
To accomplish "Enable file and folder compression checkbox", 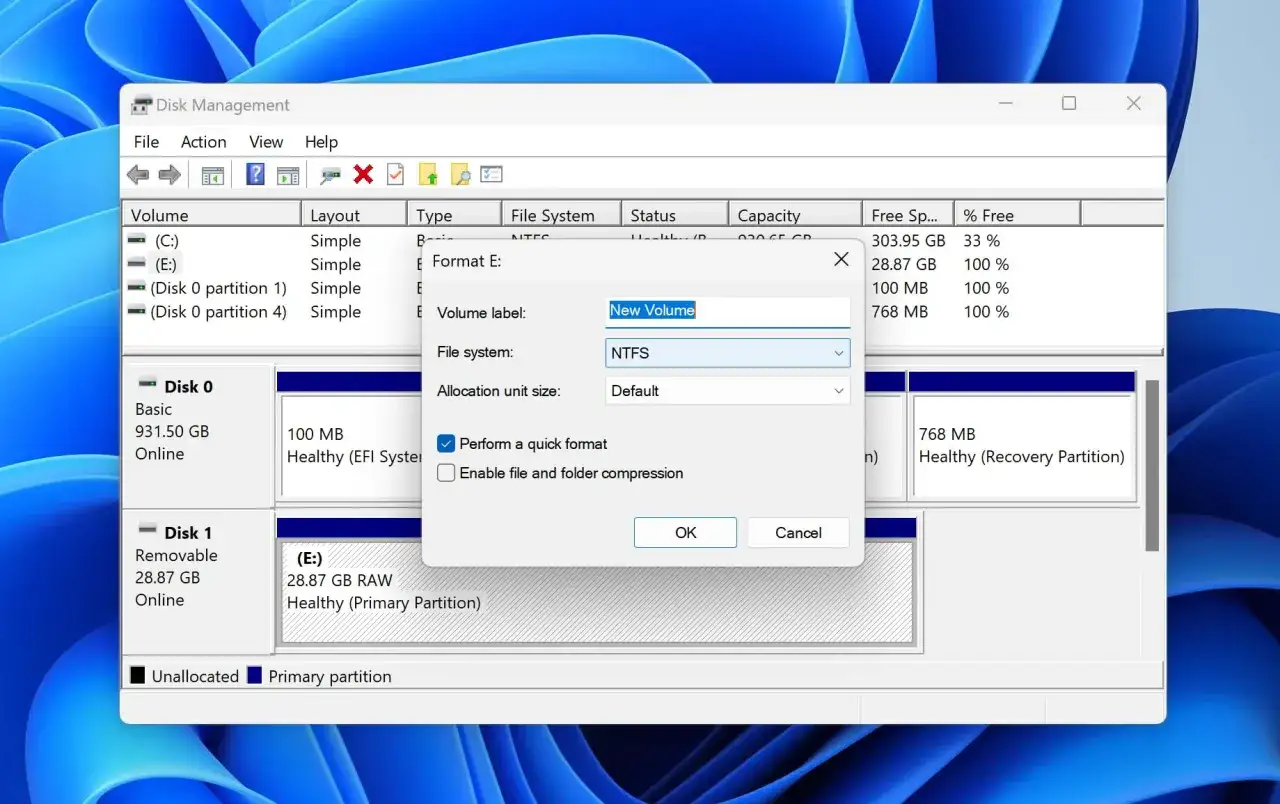I will pyautogui.click(x=446, y=473).
